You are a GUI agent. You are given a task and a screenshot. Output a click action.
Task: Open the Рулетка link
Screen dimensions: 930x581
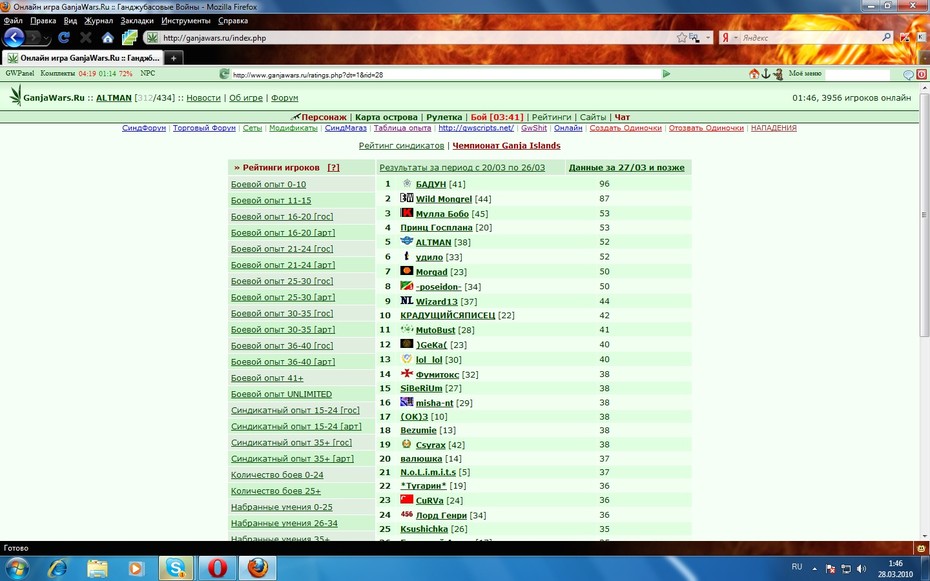(x=444, y=117)
